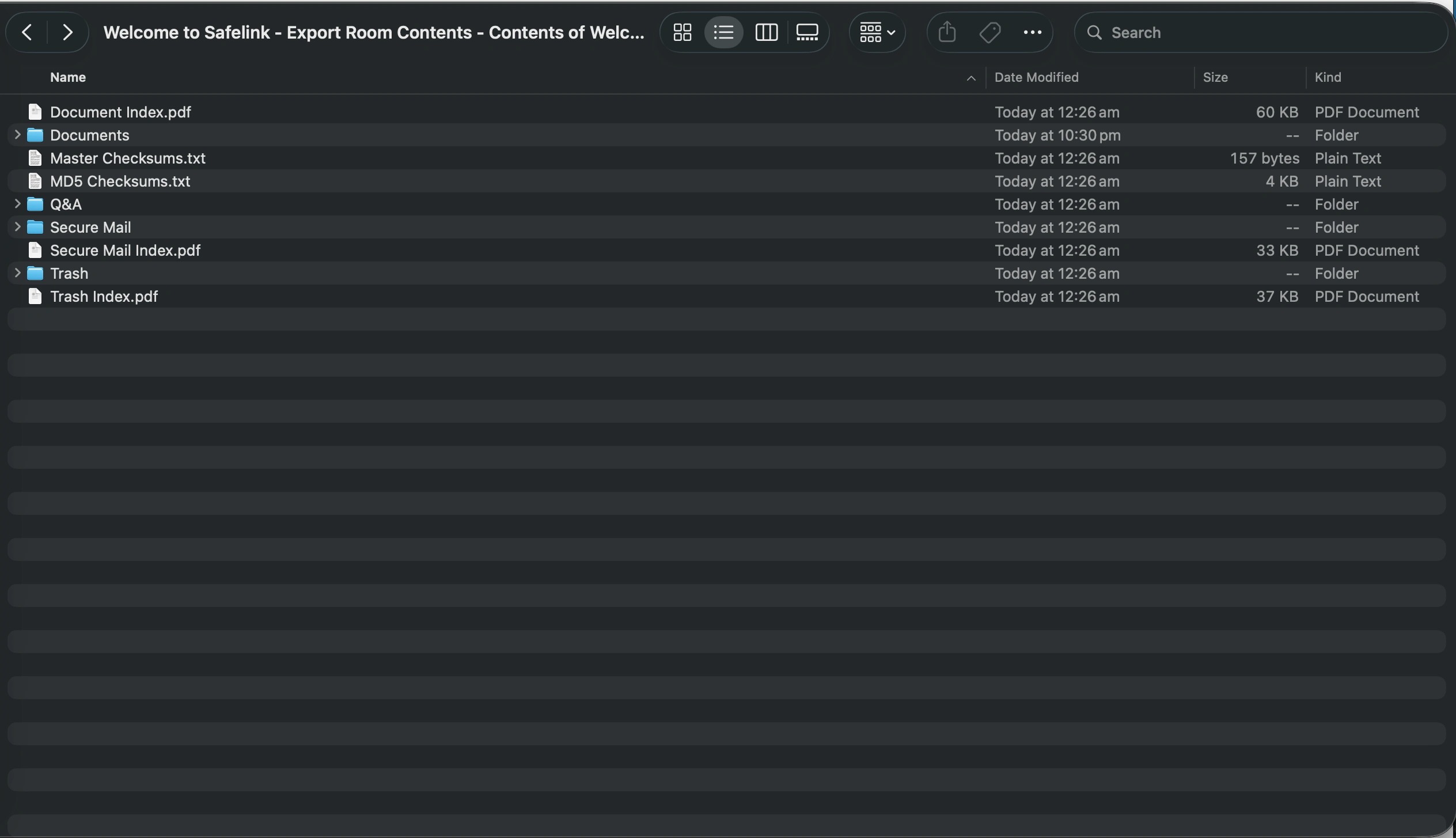Go forward with the right arrow

67,32
